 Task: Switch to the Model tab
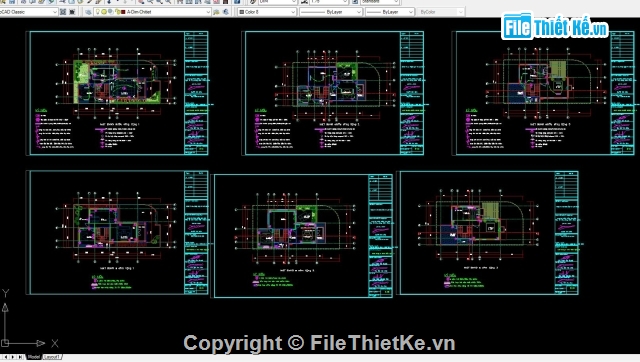[33, 357]
